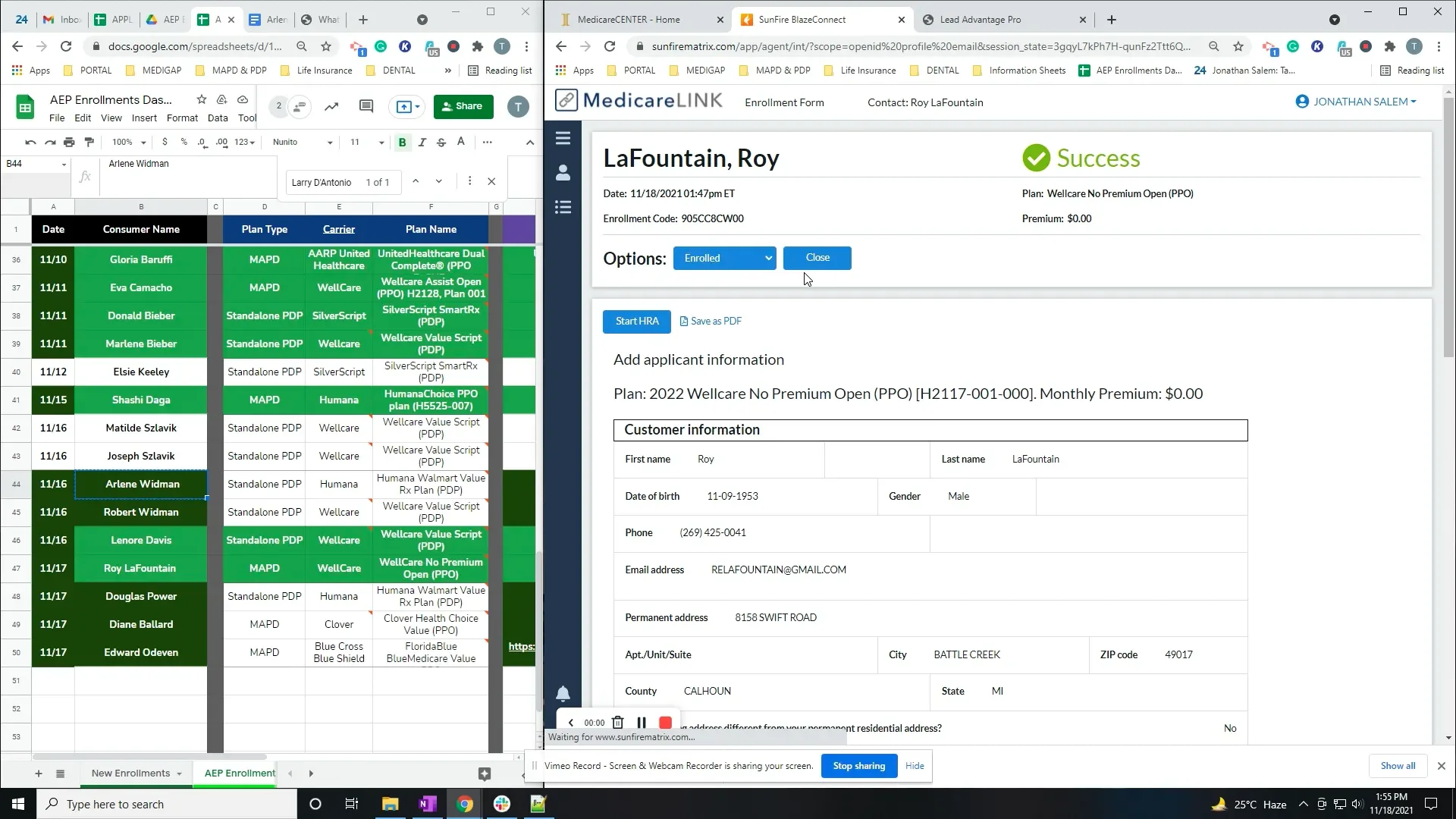The height and width of the screenshot is (819, 1456).
Task: Insert a chart in Google Sheets
Action: 331,106
